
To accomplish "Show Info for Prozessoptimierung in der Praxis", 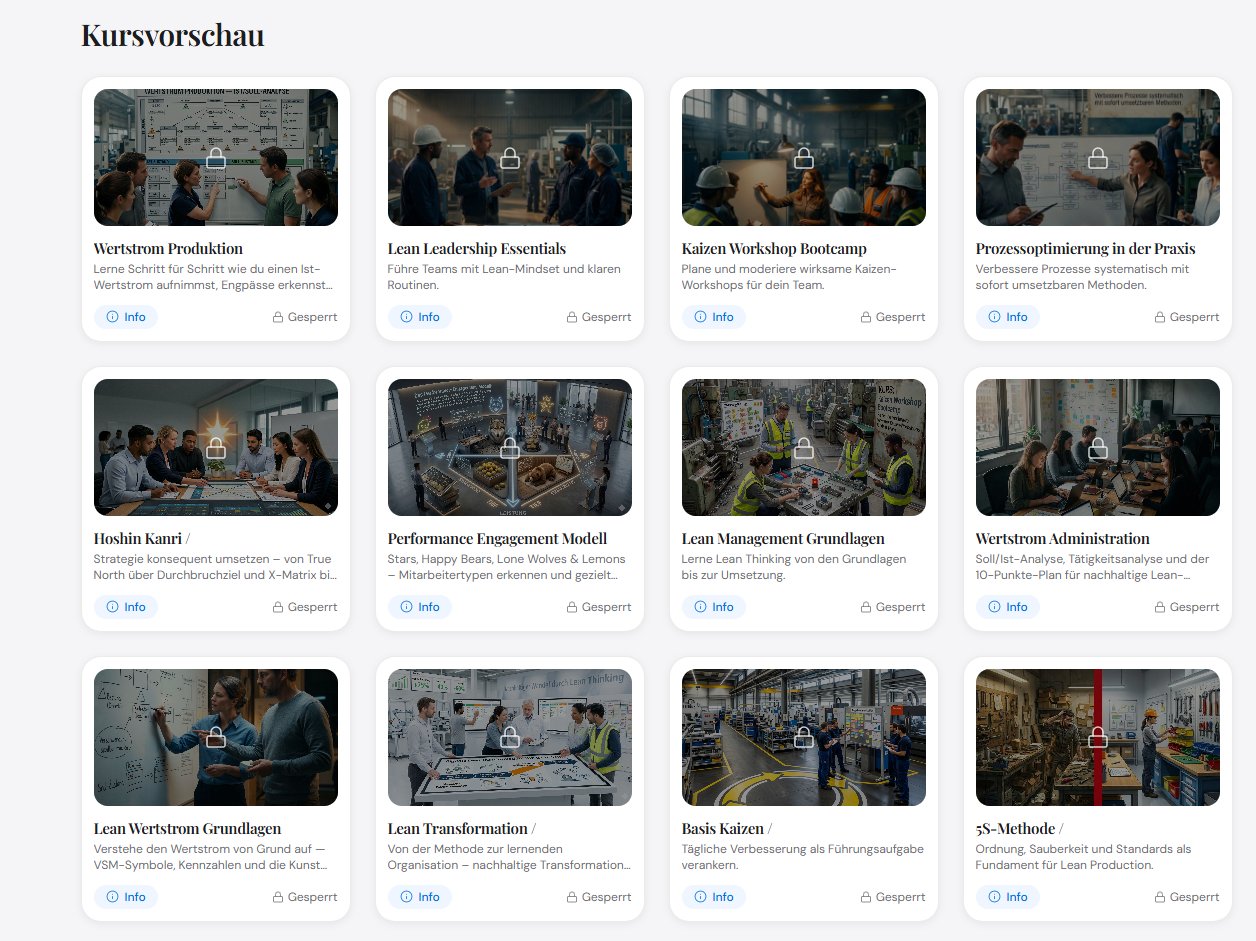I will pos(1008,317).
